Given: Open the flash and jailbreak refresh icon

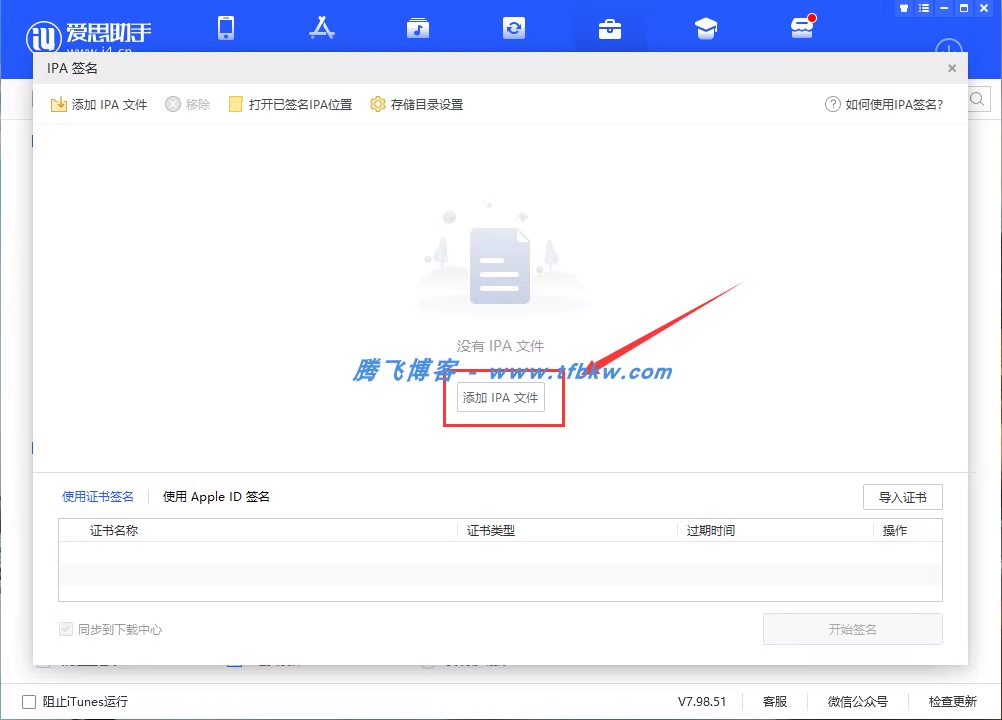Looking at the screenshot, I should point(514,28).
